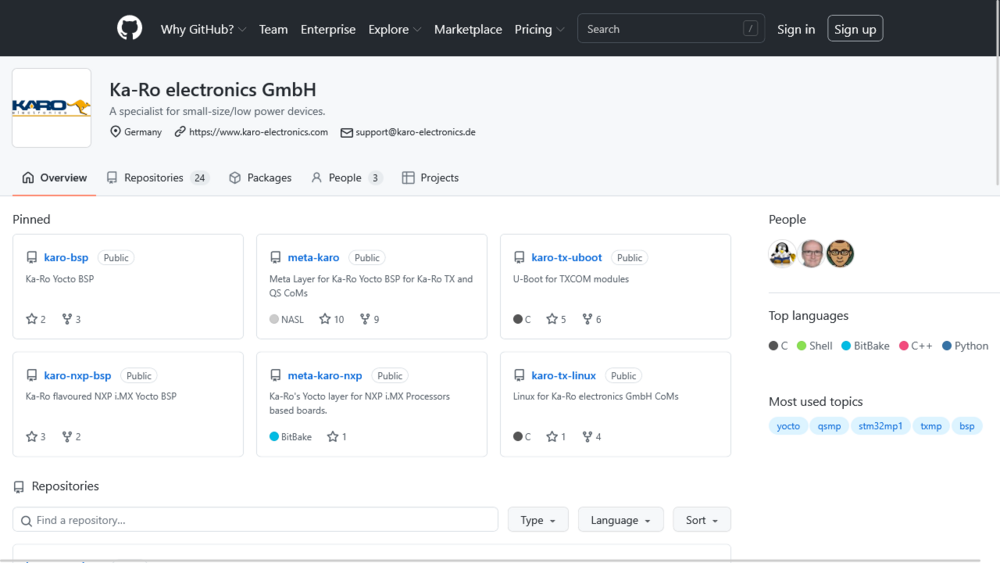
Task: Click the star icon on karo-bsp card
Action: [31, 319]
